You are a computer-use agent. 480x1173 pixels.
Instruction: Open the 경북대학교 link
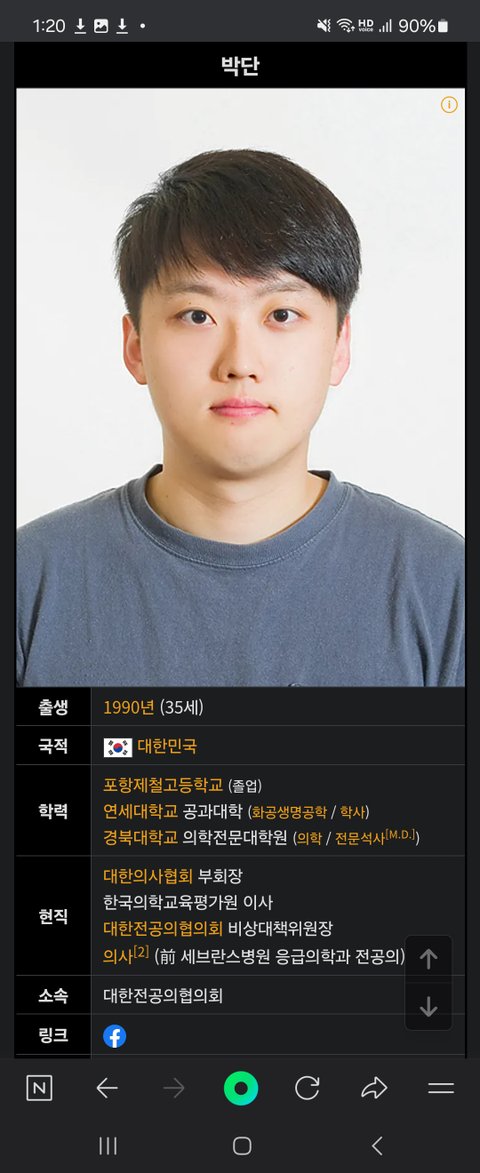coord(141,837)
